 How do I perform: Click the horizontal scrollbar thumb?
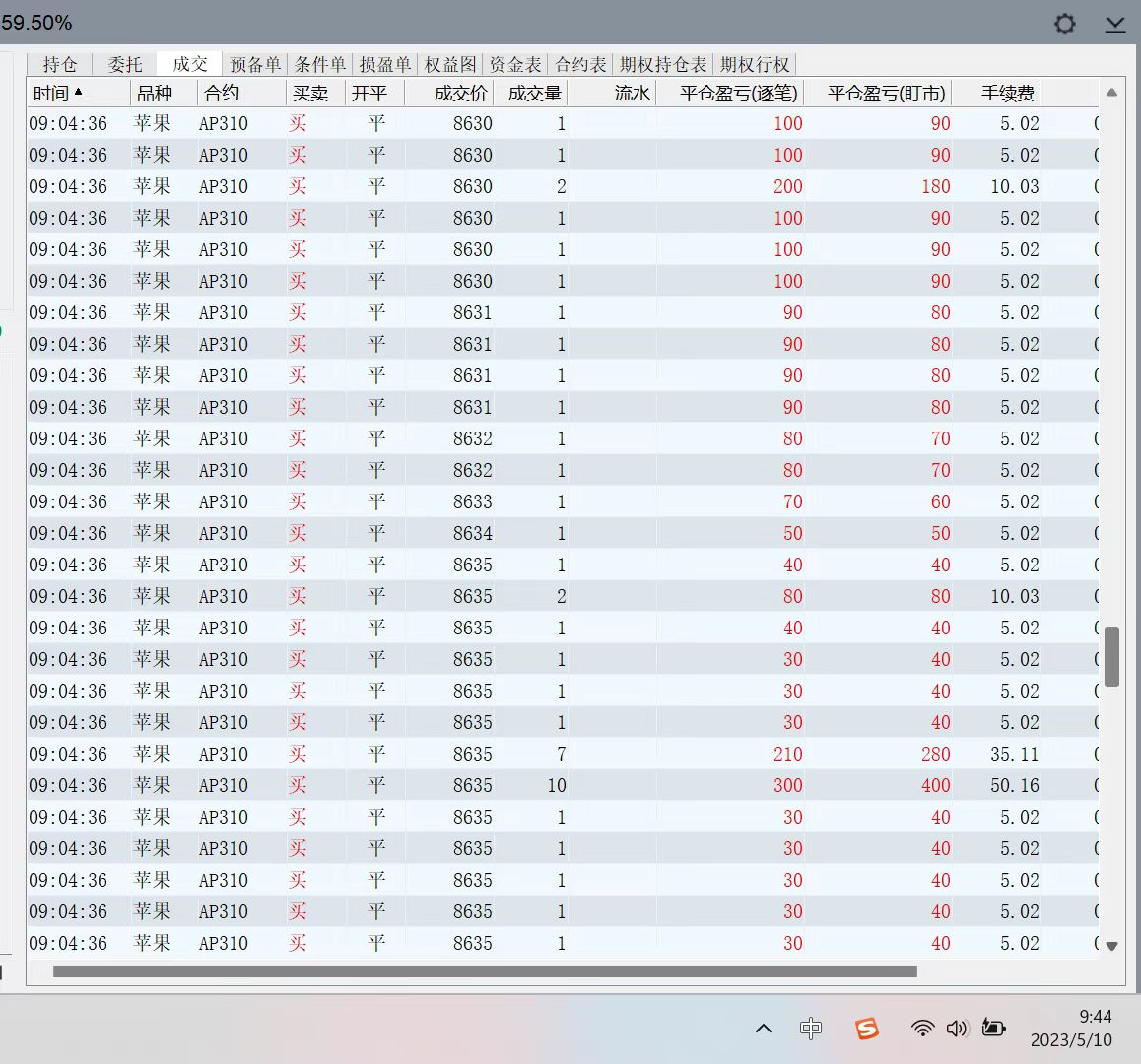(x=485, y=971)
